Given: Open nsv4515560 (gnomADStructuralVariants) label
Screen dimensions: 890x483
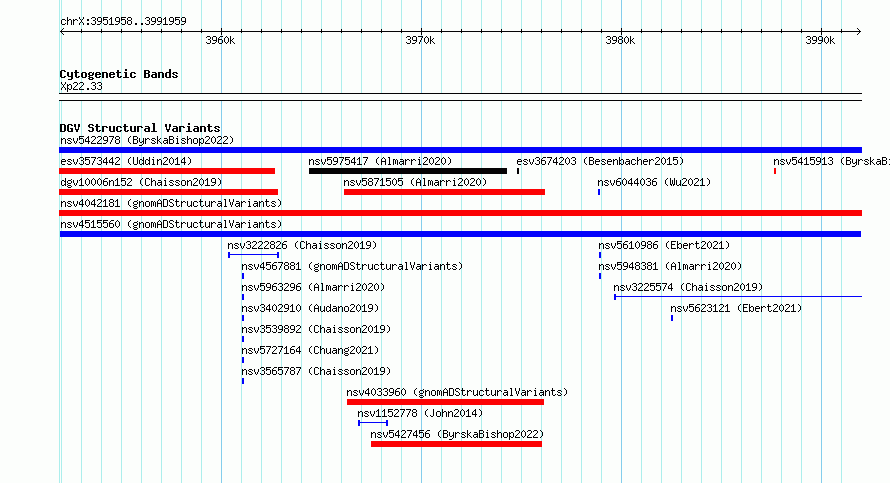Looking at the screenshot, I should click(x=171, y=224).
